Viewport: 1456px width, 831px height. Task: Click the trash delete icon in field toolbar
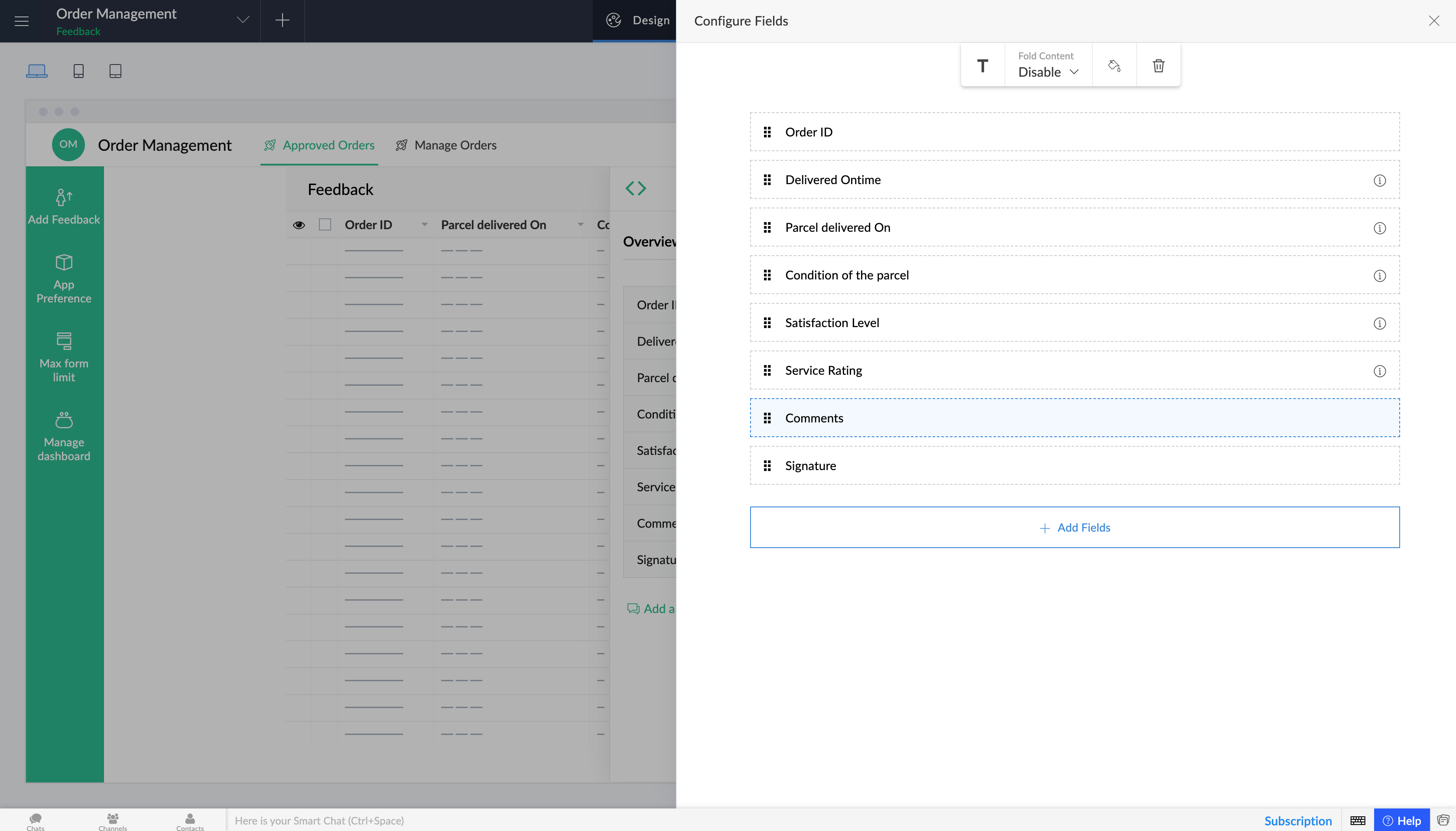pyautogui.click(x=1158, y=65)
